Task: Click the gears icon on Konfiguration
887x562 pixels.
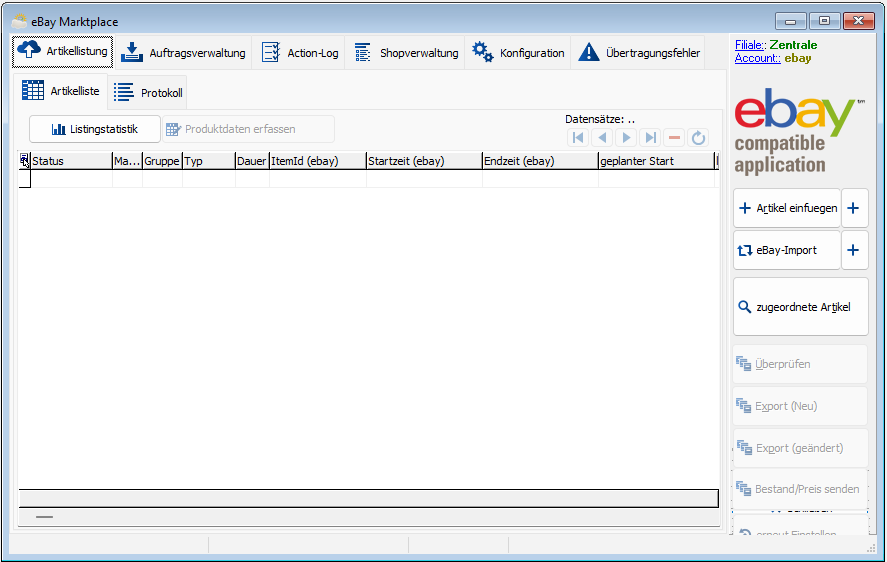Action: click(x=483, y=52)
